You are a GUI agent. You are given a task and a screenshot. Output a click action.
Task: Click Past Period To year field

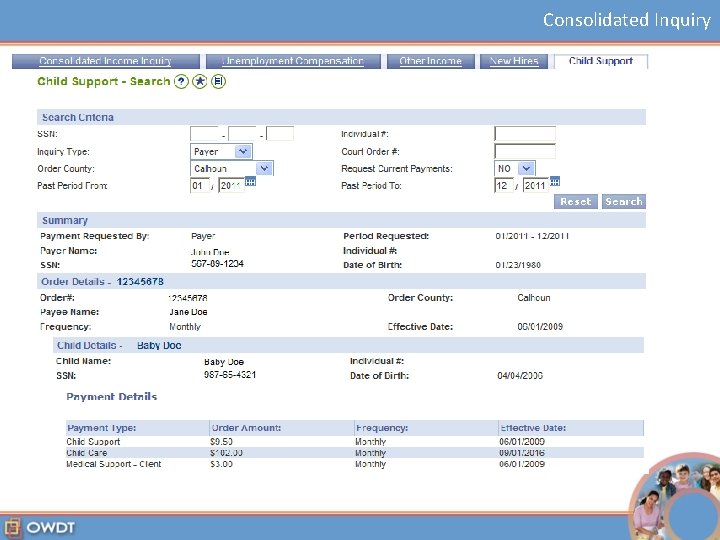(x=536, y=186)
